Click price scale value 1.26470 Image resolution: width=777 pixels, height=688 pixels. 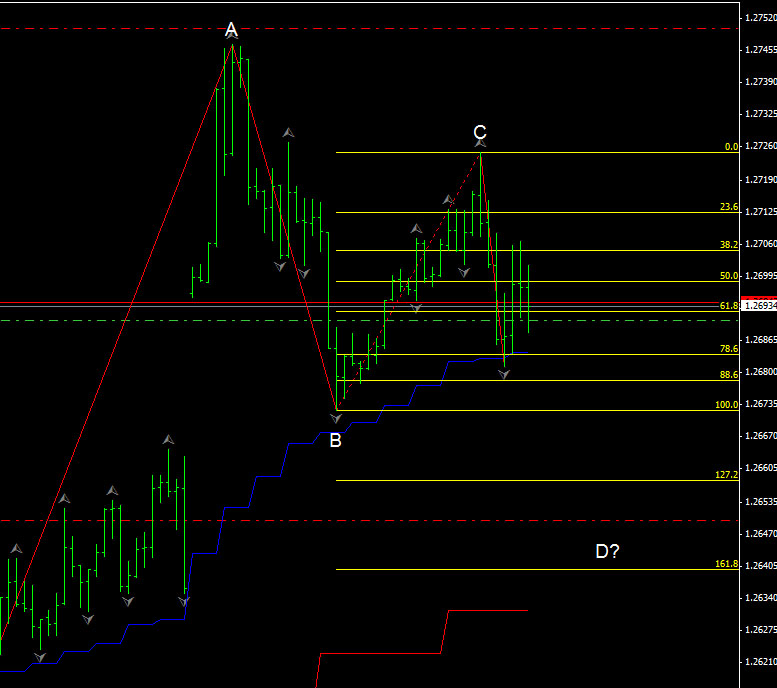point(761,534)
